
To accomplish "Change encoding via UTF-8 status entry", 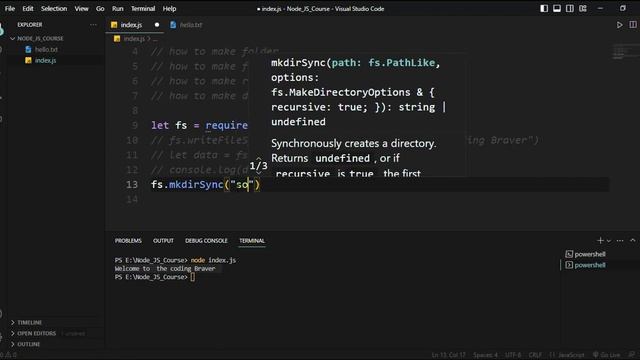I will pyautogui.click(x=513, y=355).
